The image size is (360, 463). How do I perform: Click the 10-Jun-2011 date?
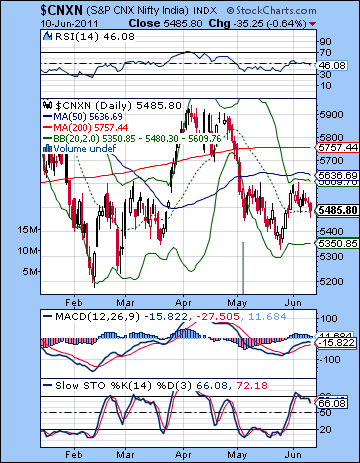69,24
